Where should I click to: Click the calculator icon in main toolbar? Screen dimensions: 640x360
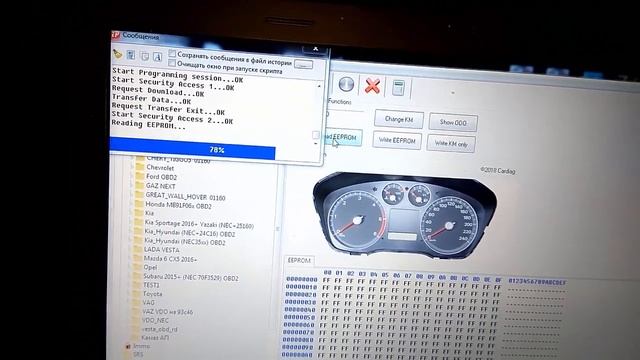coord(398,87)
